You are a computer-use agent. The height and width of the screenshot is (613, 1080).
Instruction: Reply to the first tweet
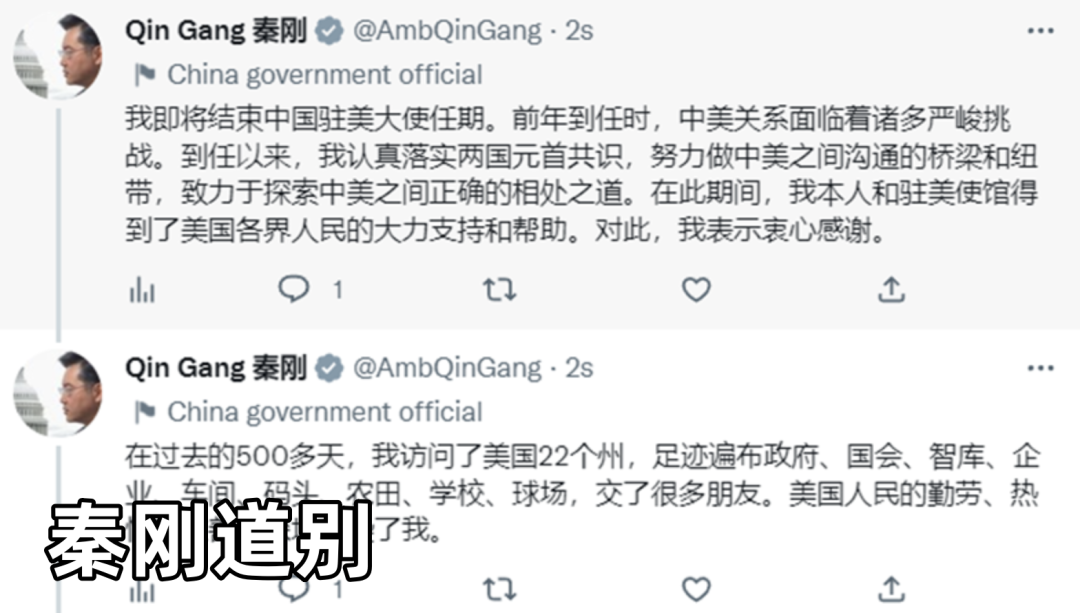click(x=294, y=289)
